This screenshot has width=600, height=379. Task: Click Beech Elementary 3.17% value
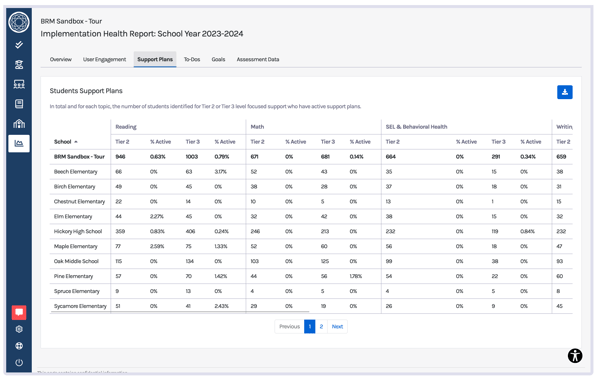[x=220, y=172]
